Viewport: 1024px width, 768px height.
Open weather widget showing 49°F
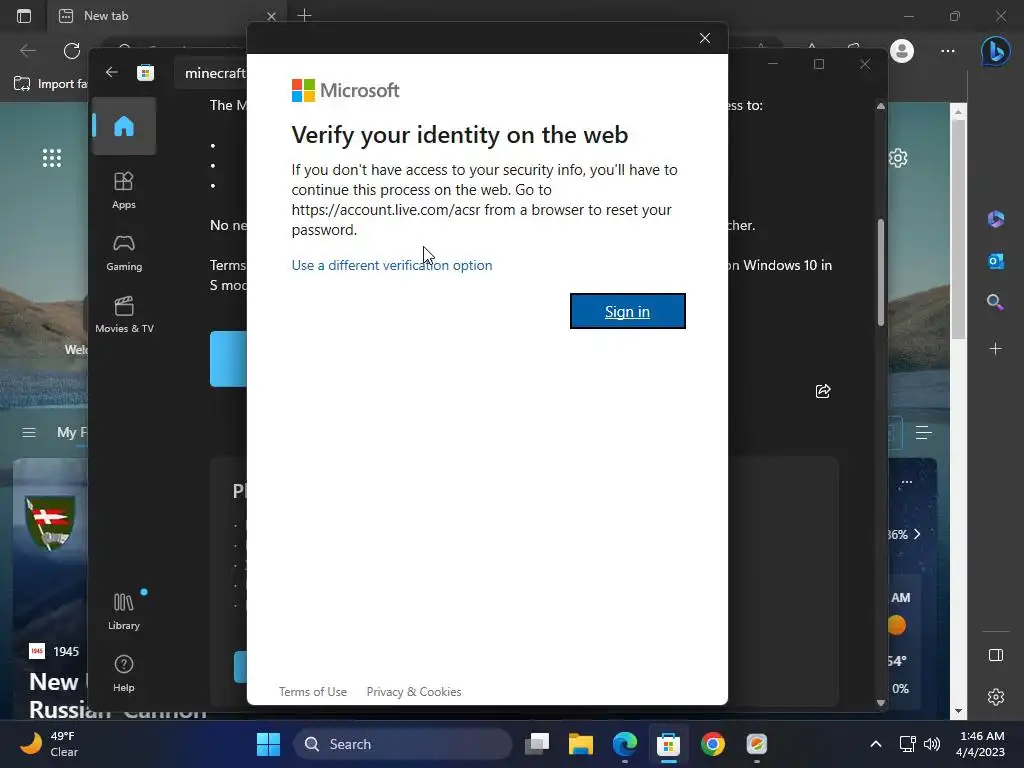pos(49,744)
